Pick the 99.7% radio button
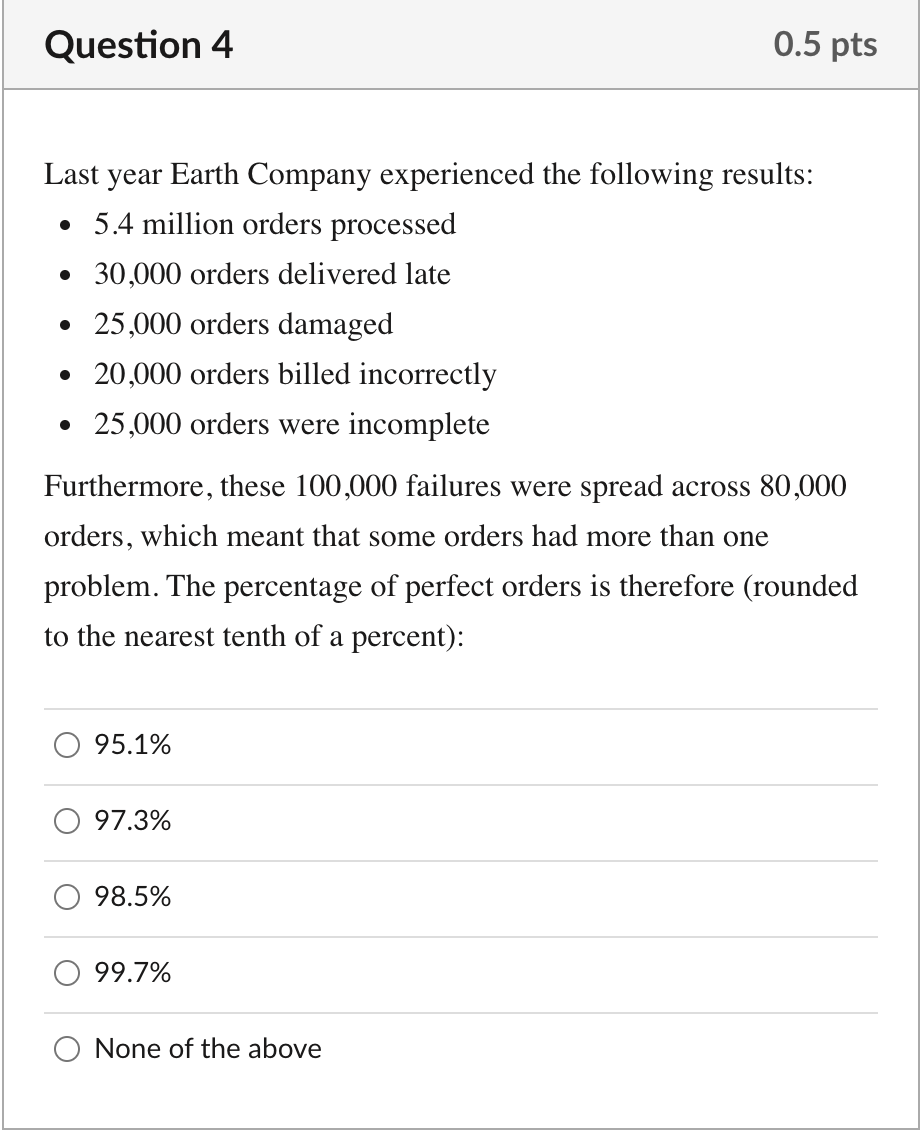Viewport: 920px width, 1132px height. pos(66,973)
